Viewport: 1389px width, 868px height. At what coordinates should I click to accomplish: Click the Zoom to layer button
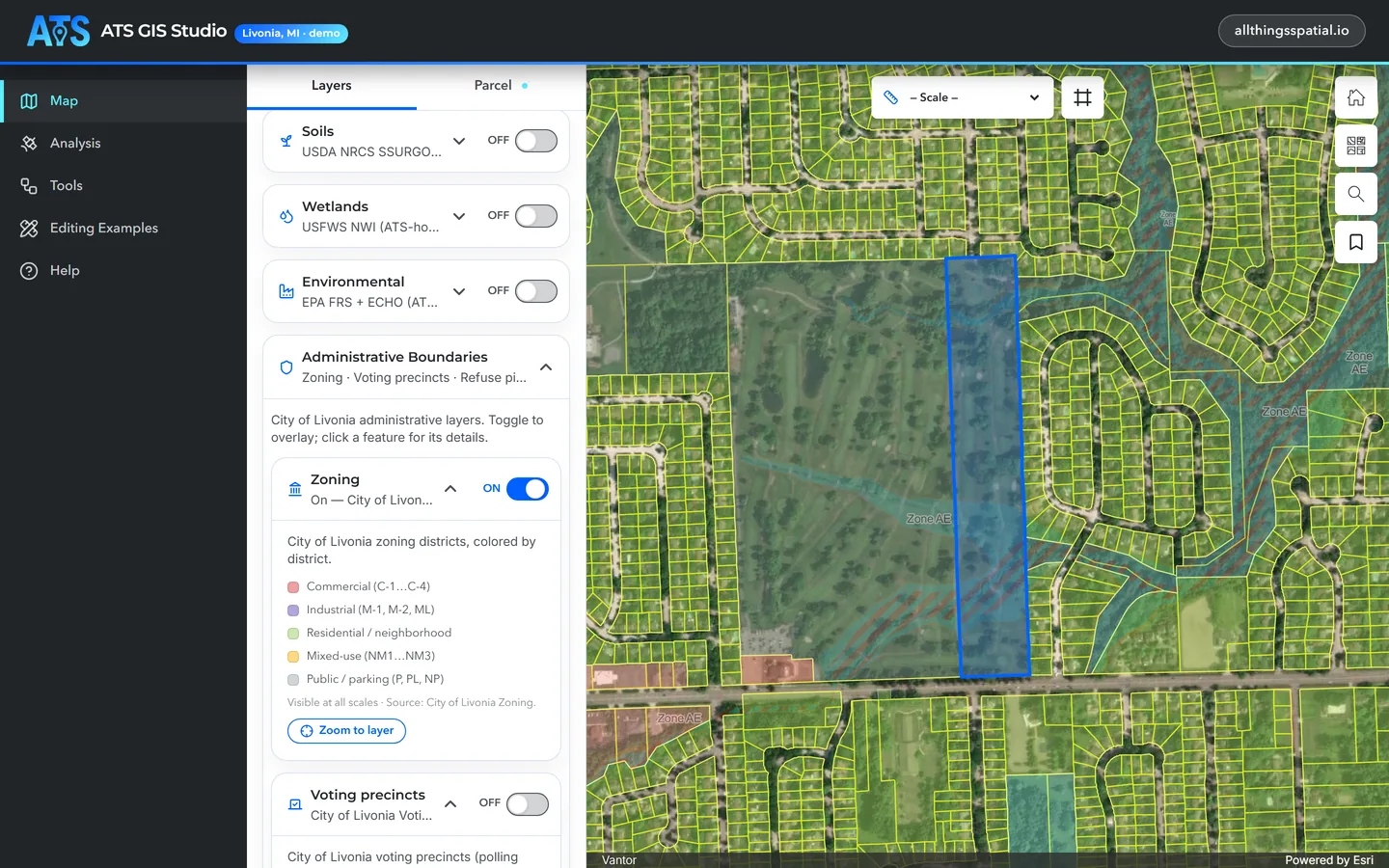click(x=346, y=731)
